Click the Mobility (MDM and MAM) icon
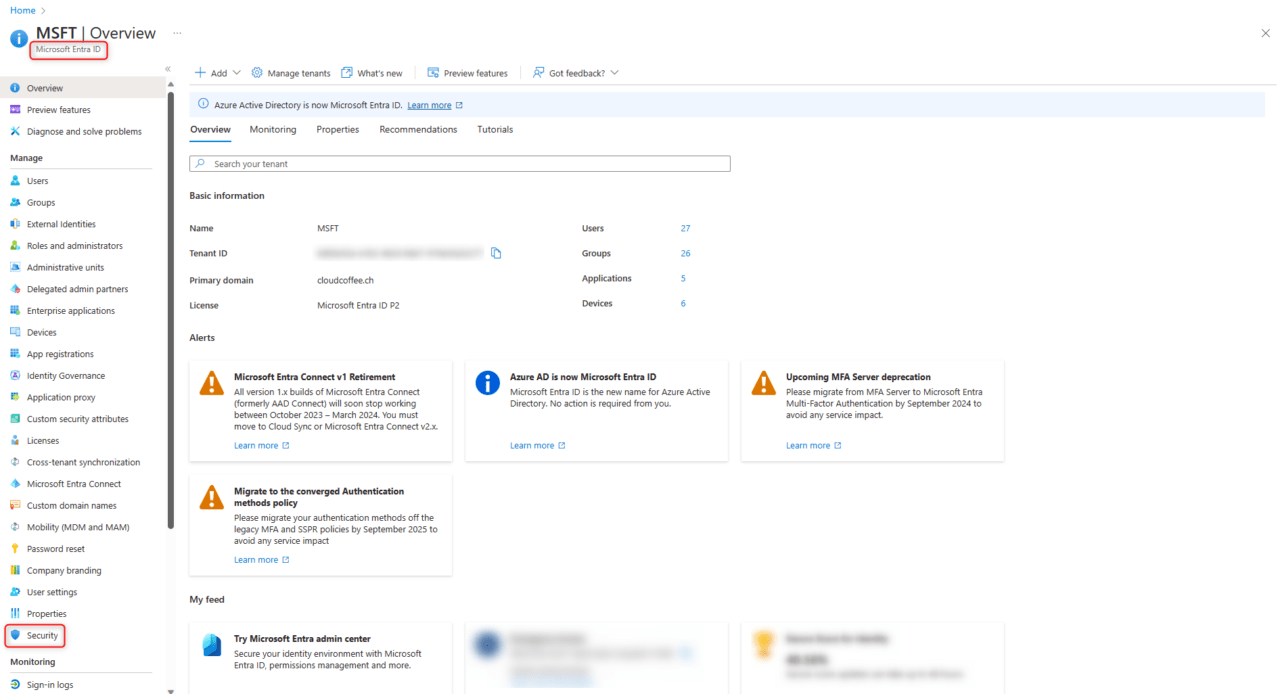This screenshot has height=694, width=1280. click(16, 527)
